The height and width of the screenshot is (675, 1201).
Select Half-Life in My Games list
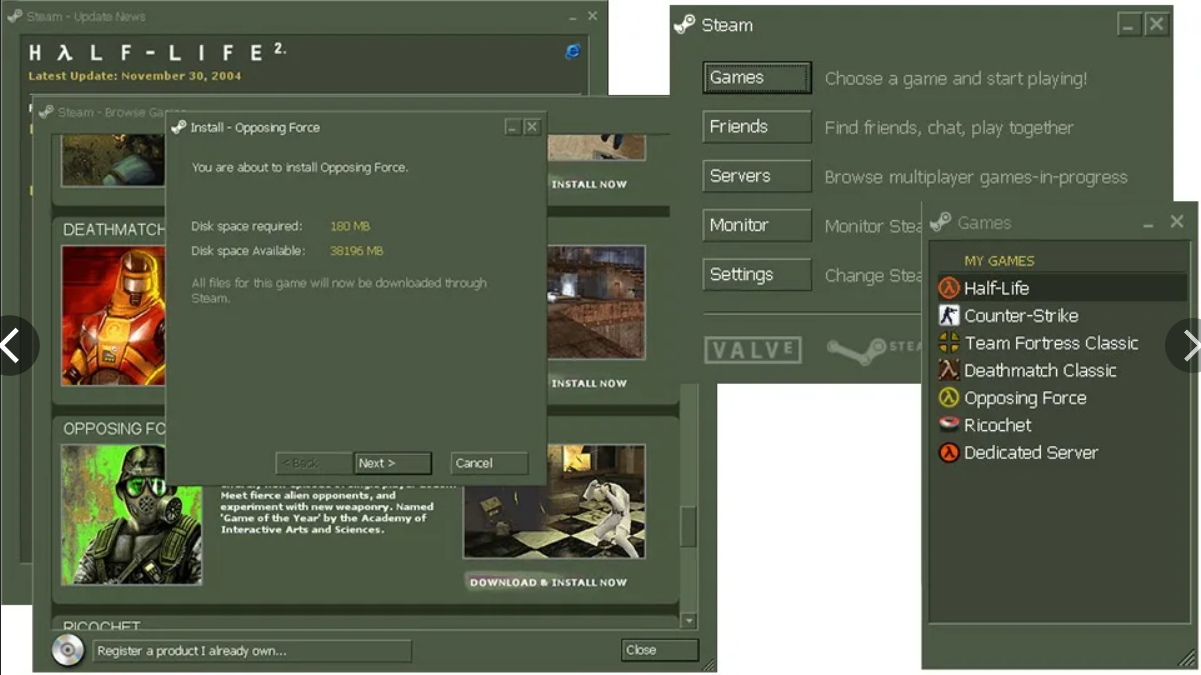pyautogui.click(x=1060, y=288)
